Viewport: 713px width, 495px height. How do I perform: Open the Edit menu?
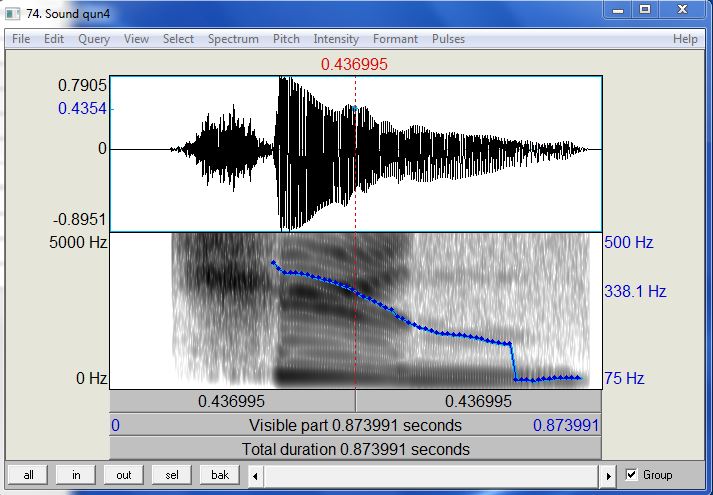(54, 39)
